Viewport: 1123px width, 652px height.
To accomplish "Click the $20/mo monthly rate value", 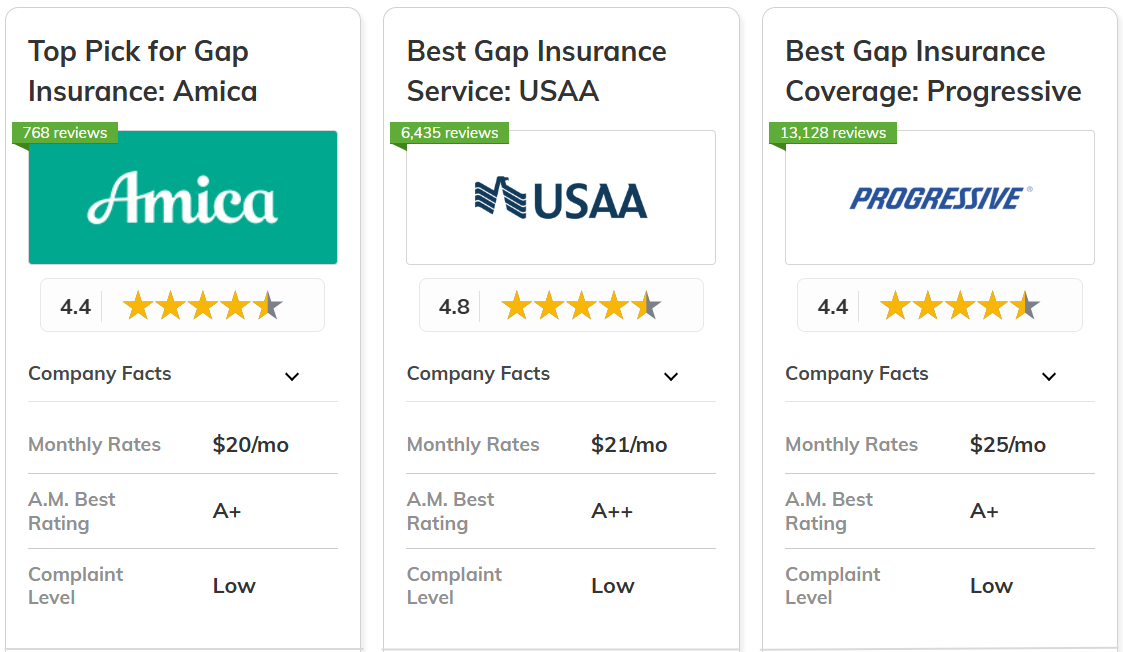I will tap(251, 444).
